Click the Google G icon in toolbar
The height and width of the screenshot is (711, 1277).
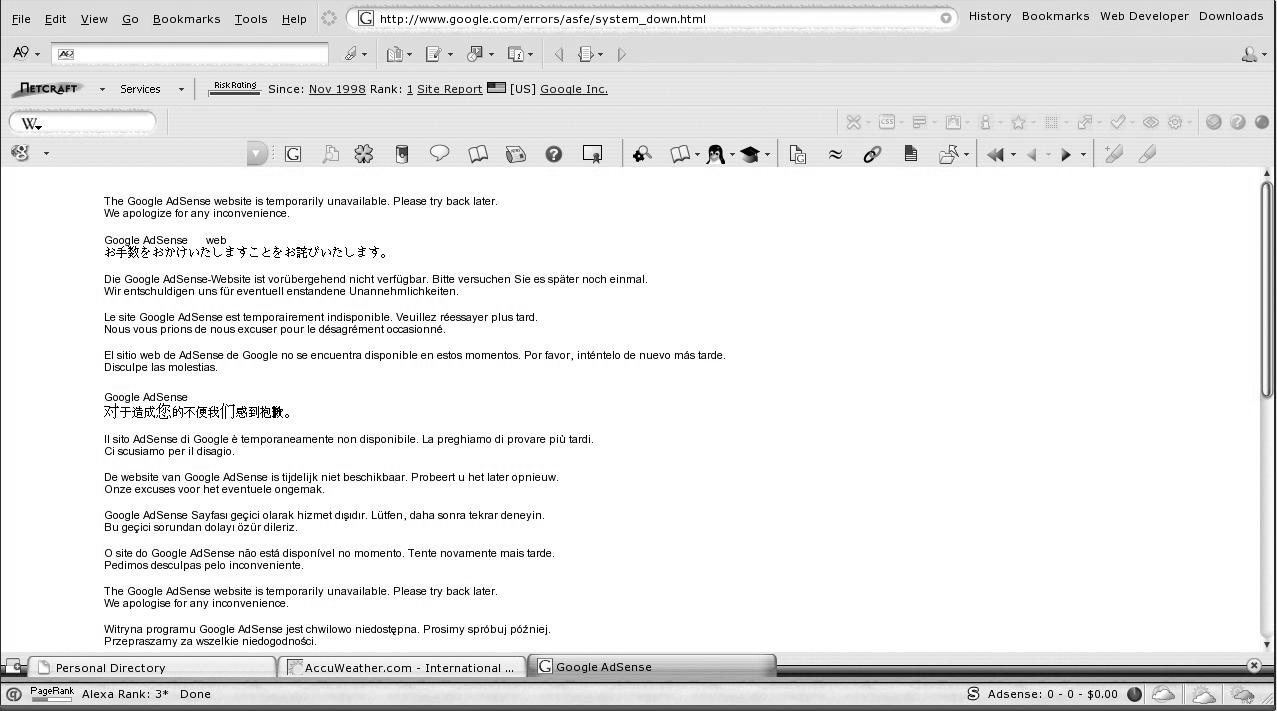(293, 154)
